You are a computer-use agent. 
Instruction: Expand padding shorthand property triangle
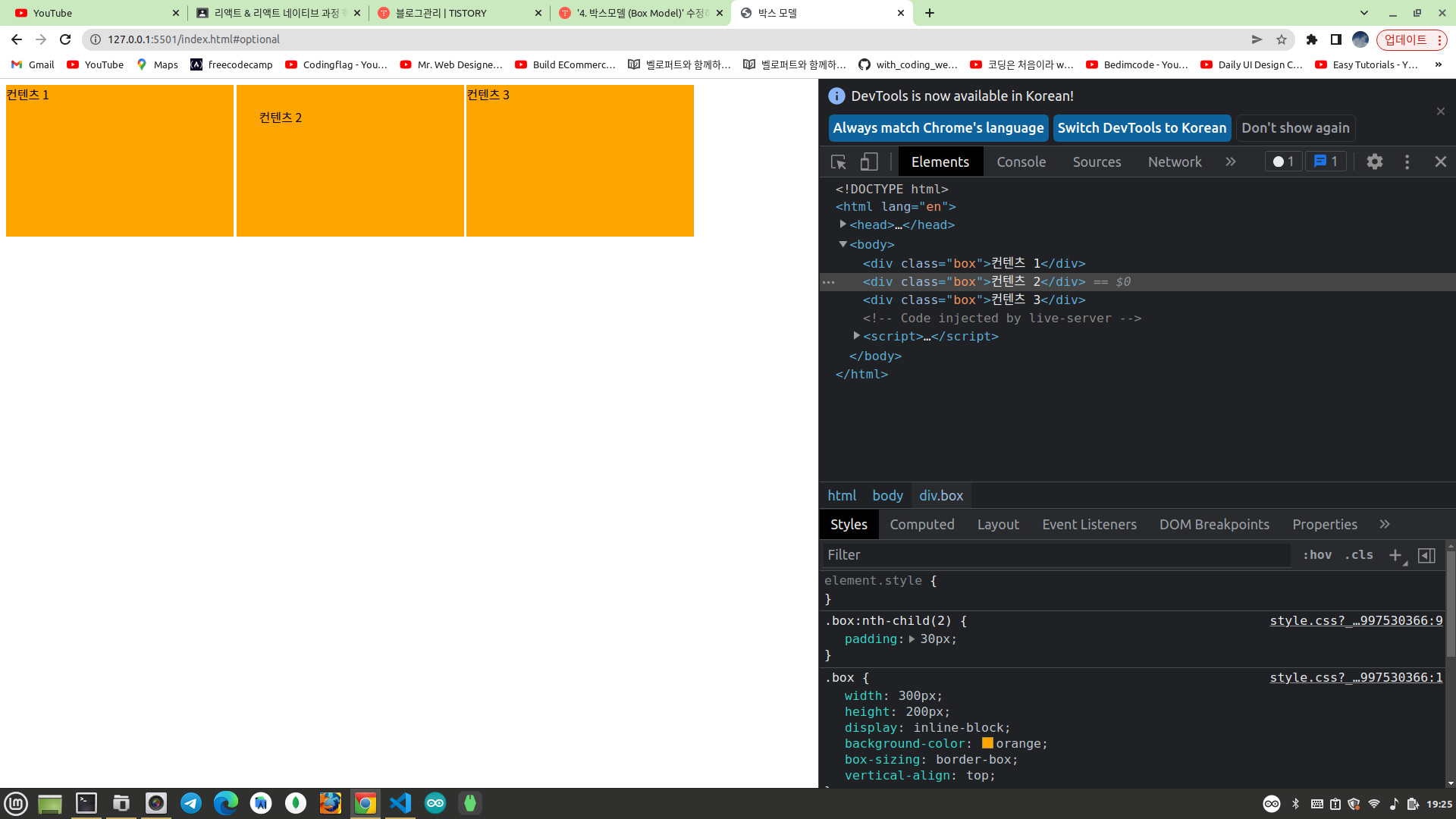point(912,639)
